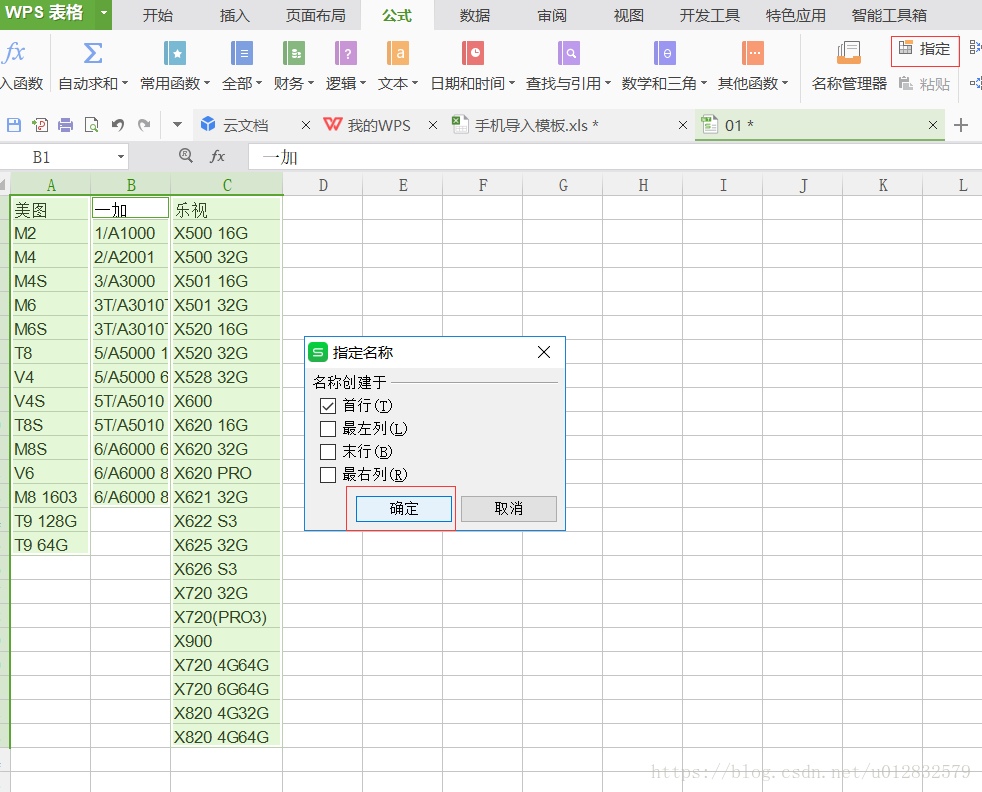Click the Redo arrow icon

144,125
